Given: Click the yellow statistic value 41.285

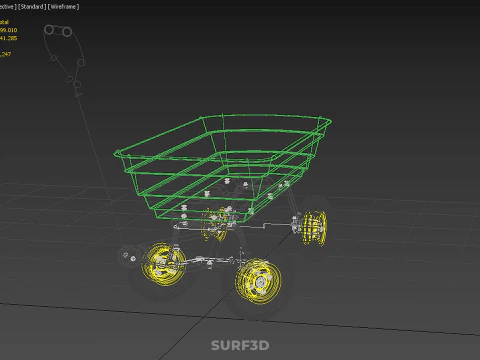Looking at the screenshot, I should (8, 38).
